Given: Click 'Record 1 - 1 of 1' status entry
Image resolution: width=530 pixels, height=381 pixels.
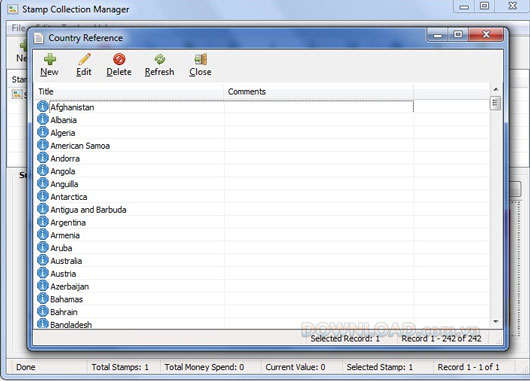Looking at the screenshot, I should coord(468,367).
